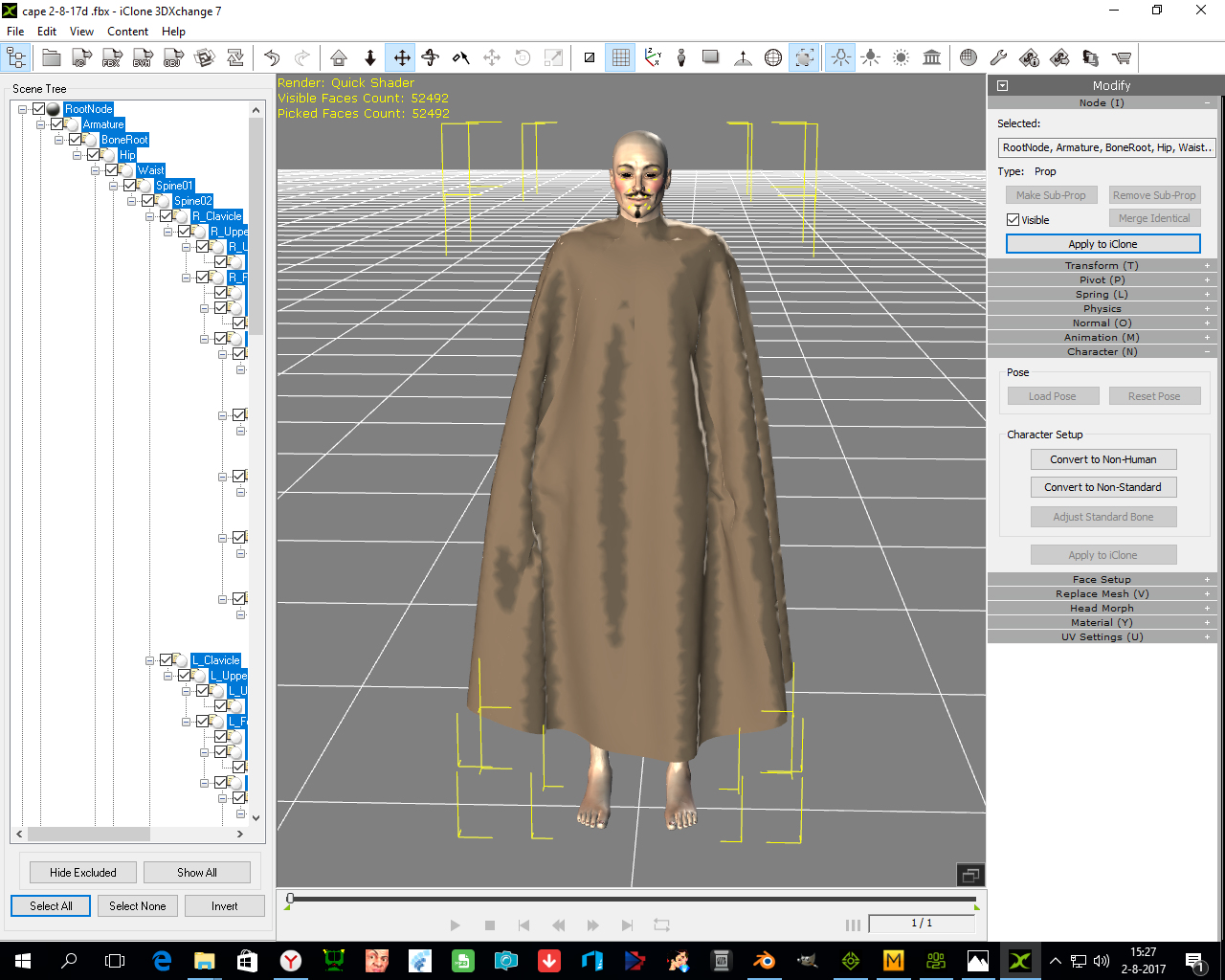Toggle the Scene Tree panel icon
Image resolution: width=1225 pixels, height=980 pixels.
click(16, 58)
